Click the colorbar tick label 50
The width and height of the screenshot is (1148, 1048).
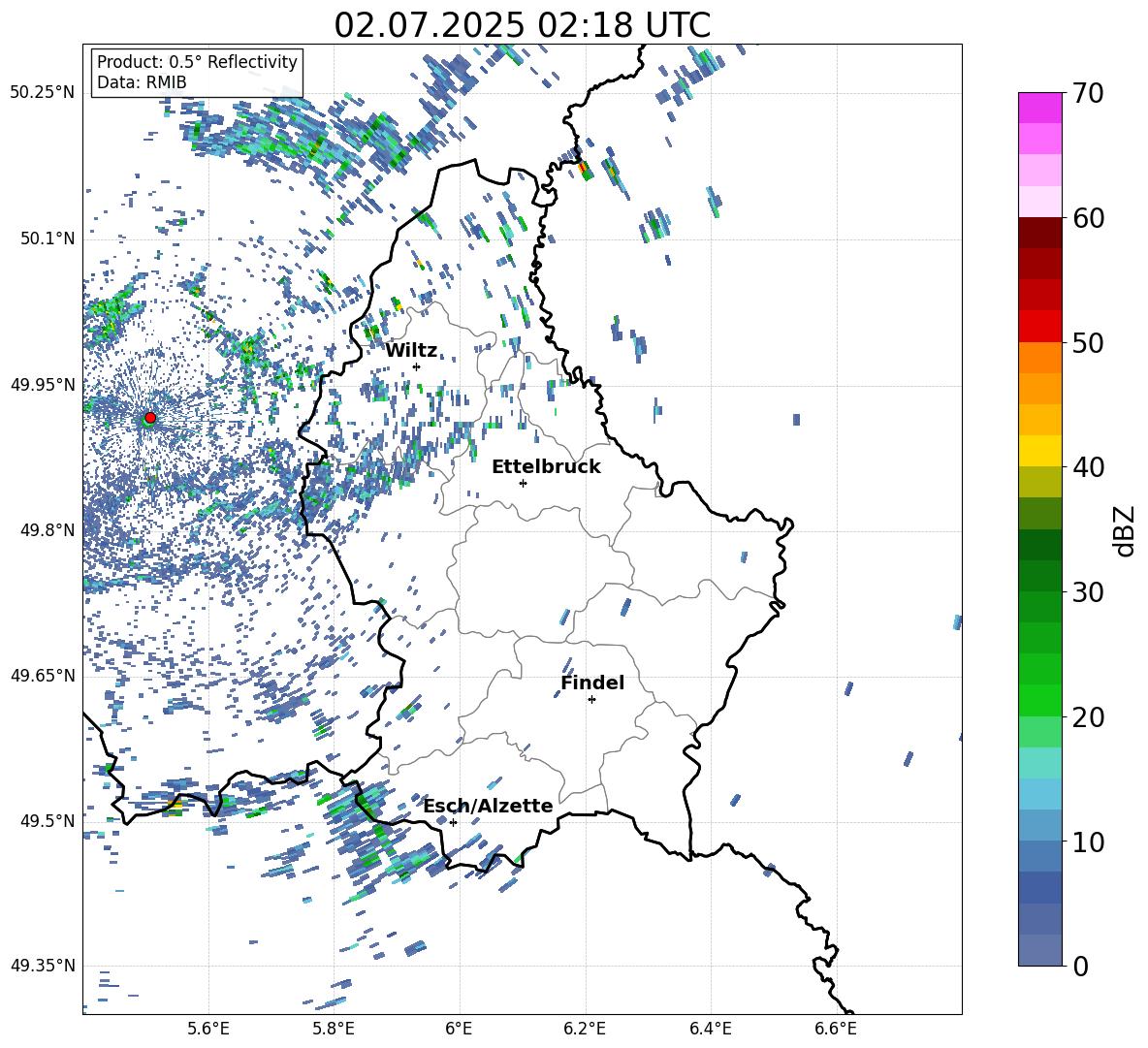pyautogui.click(x=1087, y=343)
